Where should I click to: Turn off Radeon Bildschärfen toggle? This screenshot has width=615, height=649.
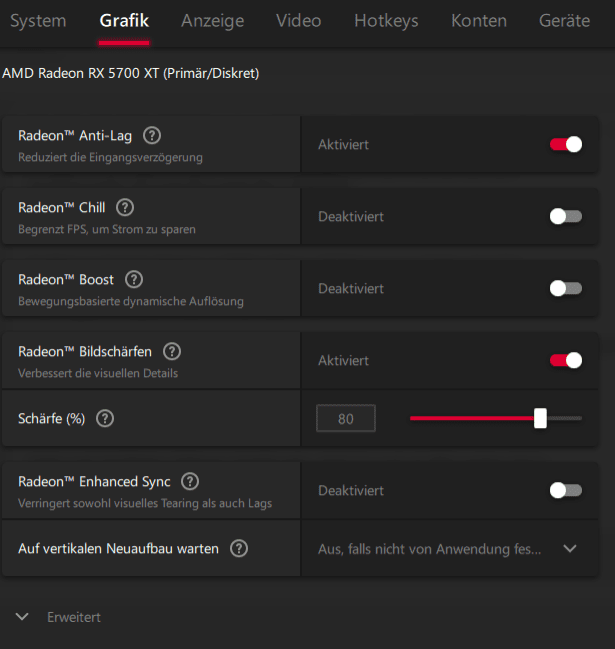point(566,361)
